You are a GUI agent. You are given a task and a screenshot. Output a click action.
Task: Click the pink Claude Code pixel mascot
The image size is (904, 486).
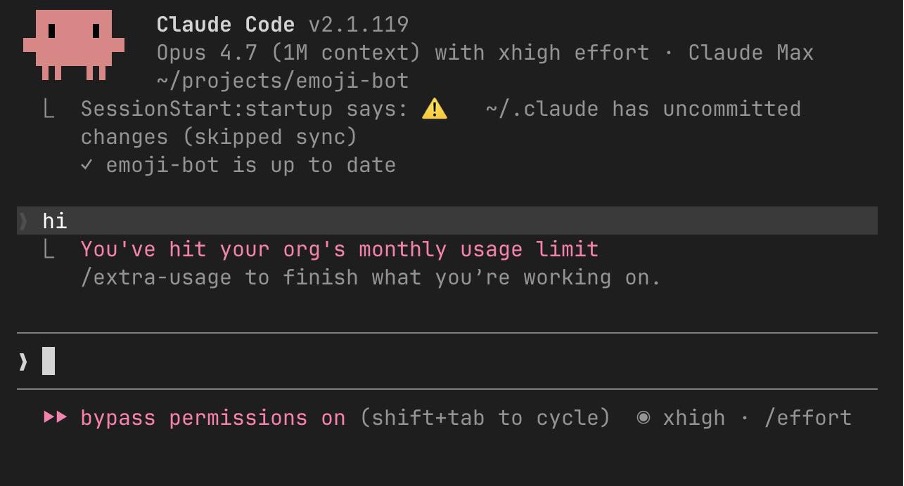pyautogui.click(x=73, y=45)
